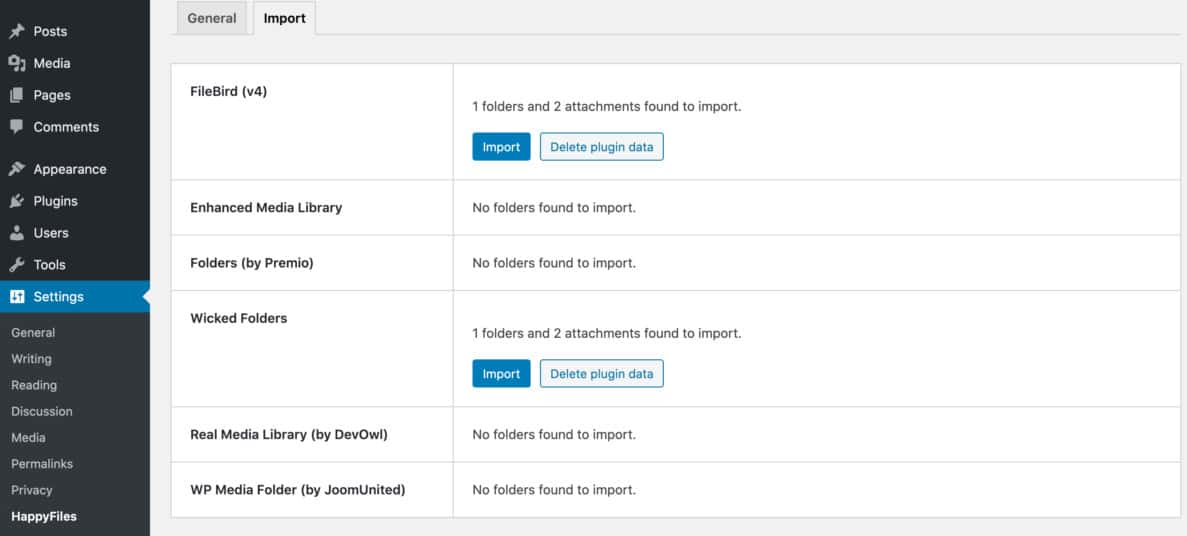Import folders from FileBird (v4)
The height and width of the screenshot is (536, 1187).
[x=501, y=147]
